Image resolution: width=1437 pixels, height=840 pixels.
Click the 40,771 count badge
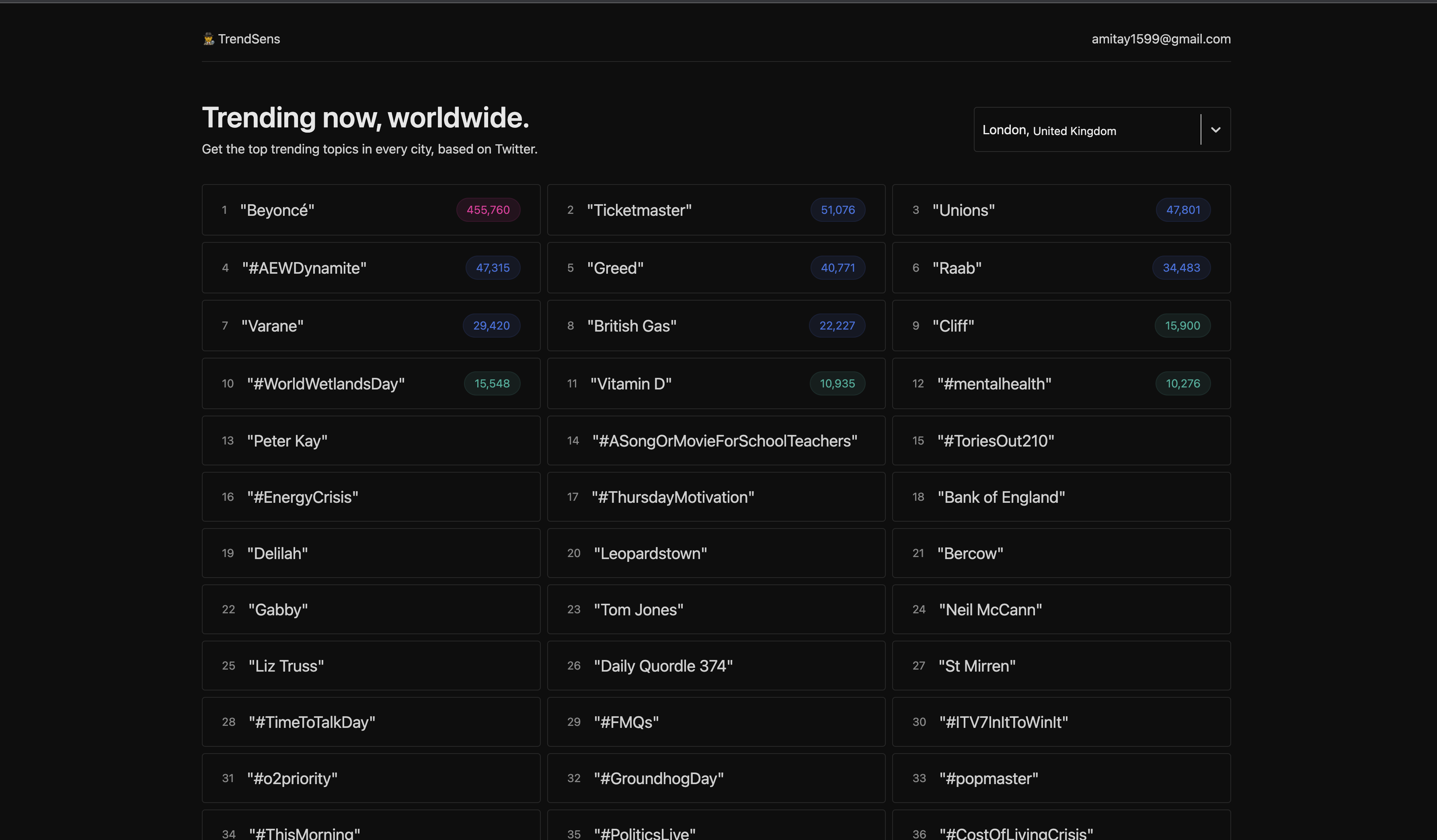coord(838,268)
